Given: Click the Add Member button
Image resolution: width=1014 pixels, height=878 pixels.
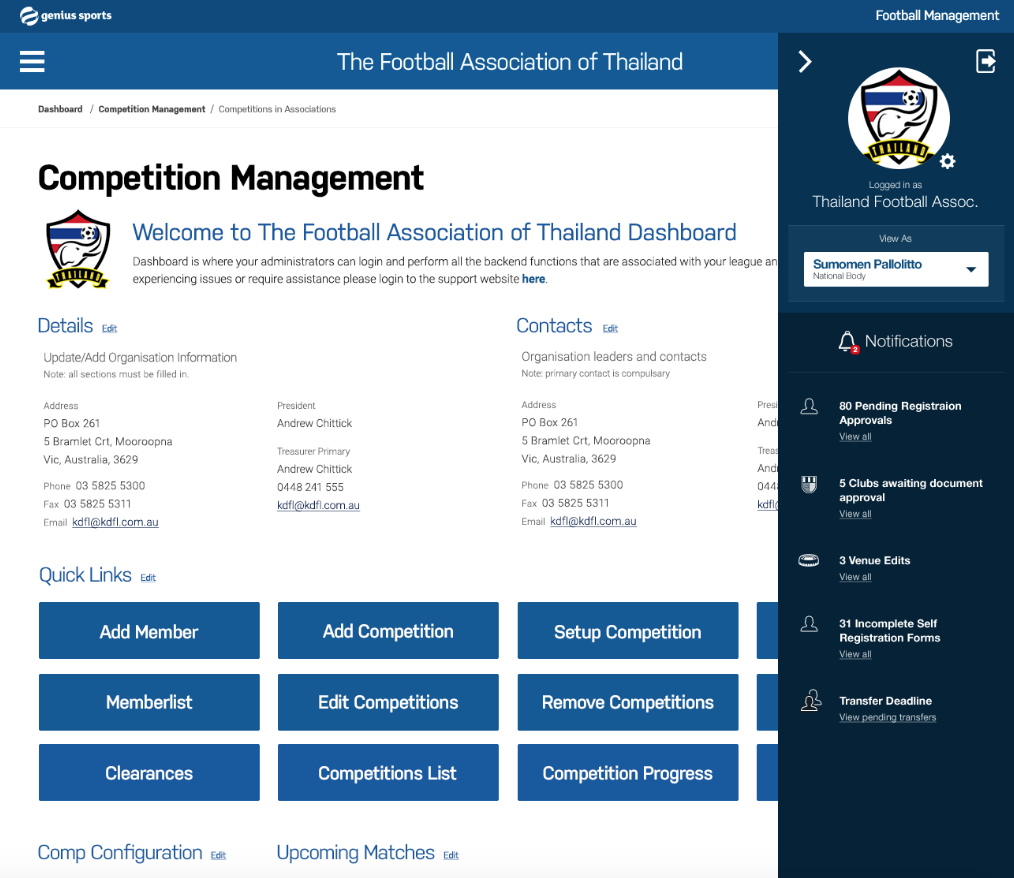Looking at the screenshot, I should [x=149, y=630].
